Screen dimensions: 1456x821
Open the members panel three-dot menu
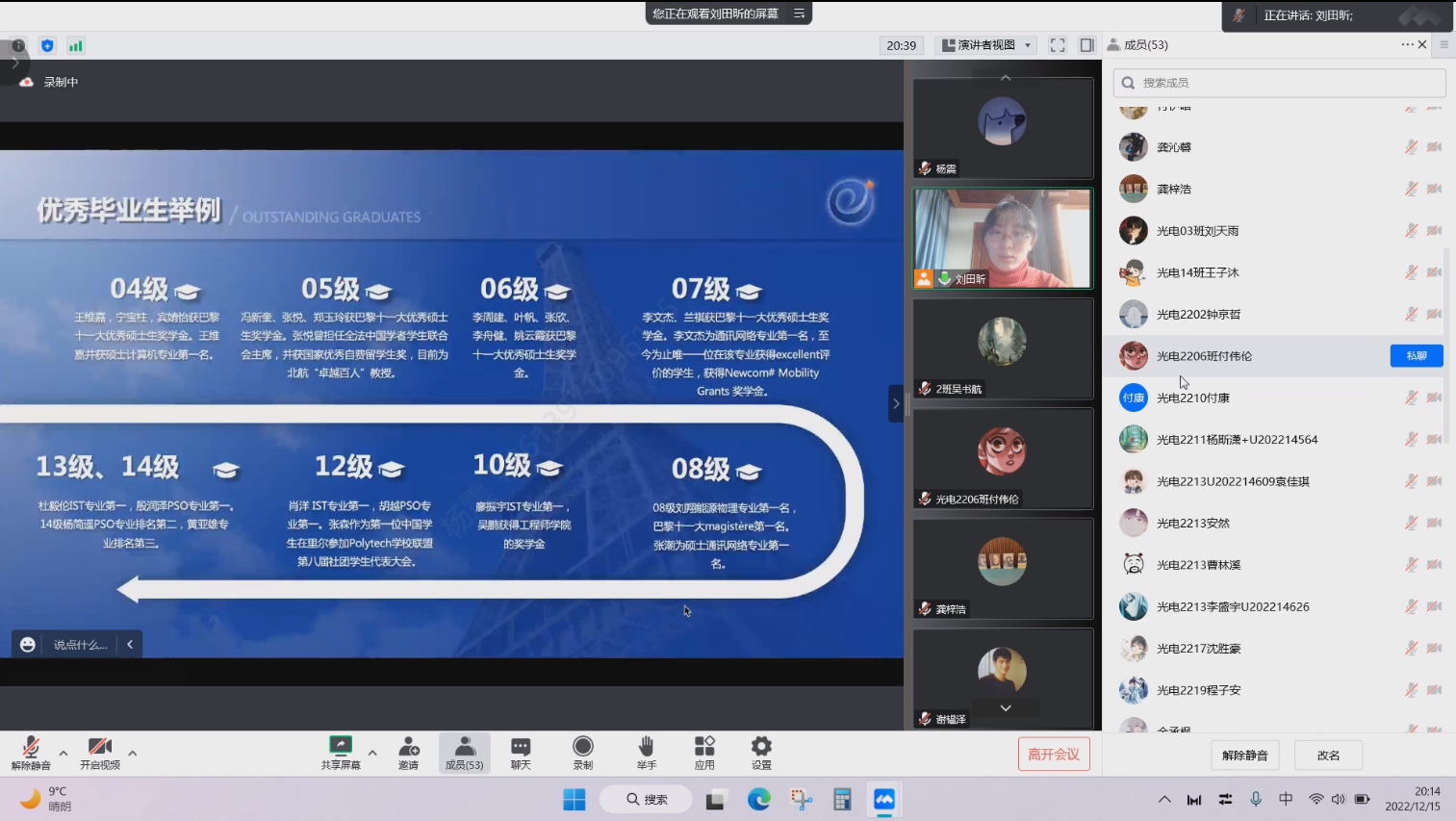[1407, 44]
